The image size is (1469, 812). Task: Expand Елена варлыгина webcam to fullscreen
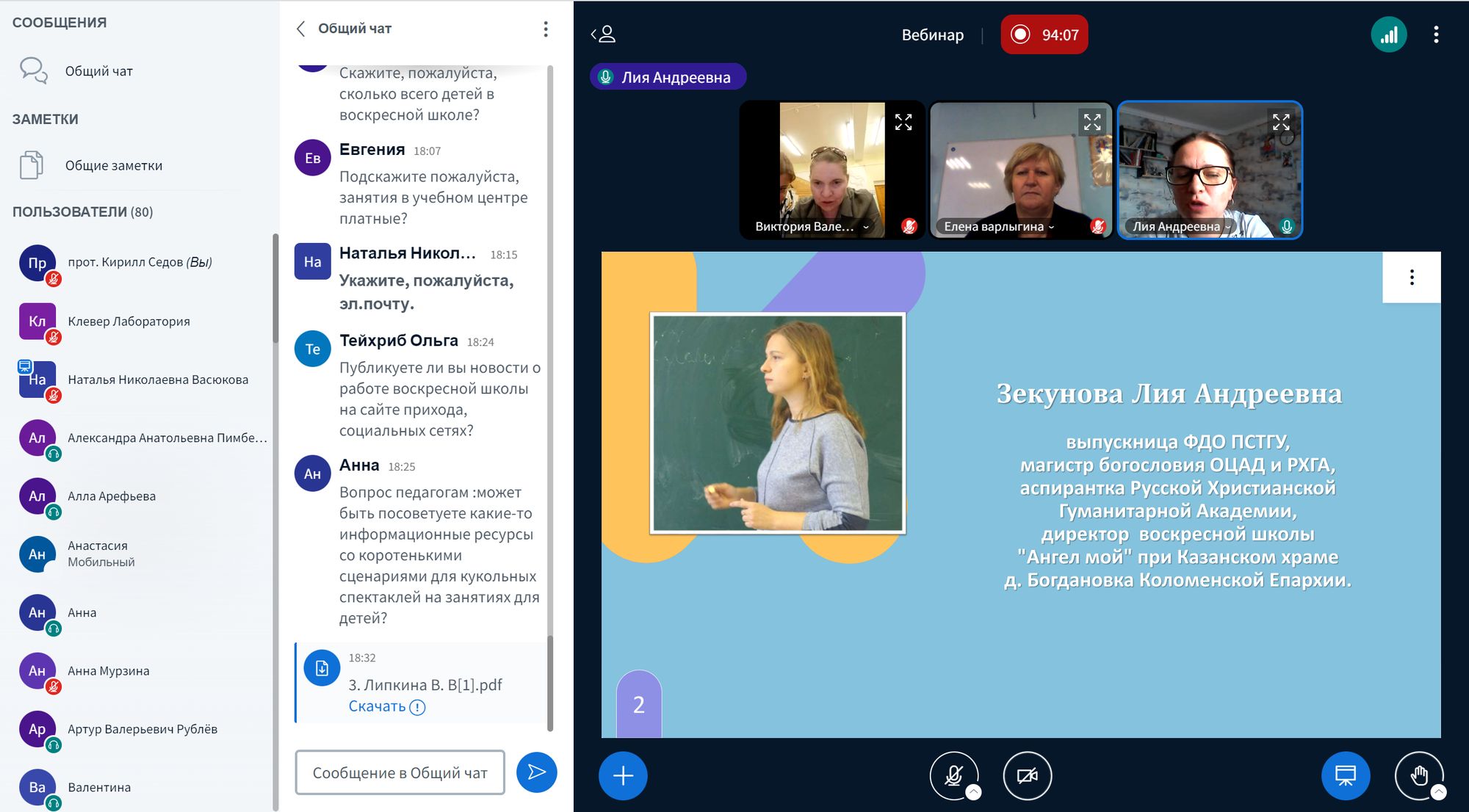(1092, 123)
